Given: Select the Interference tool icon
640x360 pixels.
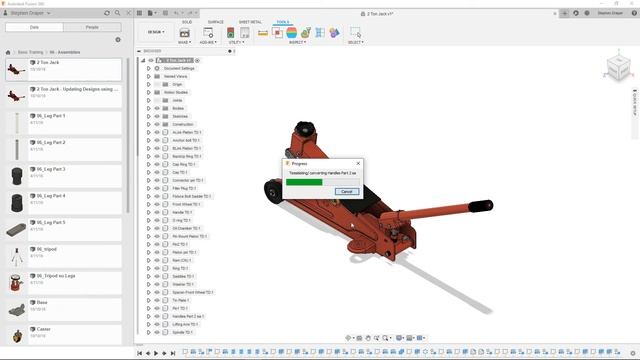Looking at the screenshot, I should click(x=277, y=33).
